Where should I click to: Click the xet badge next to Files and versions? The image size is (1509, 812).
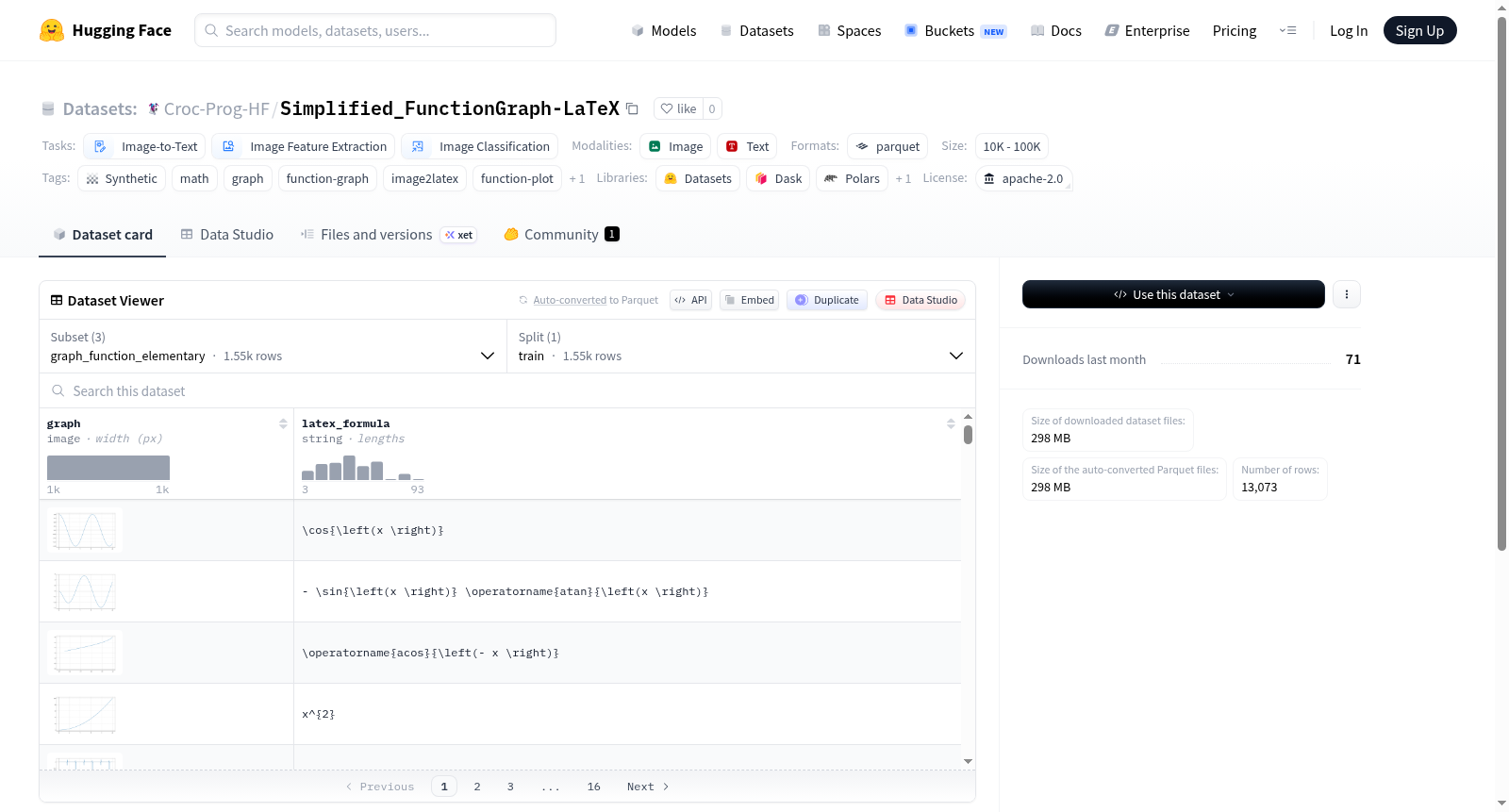pos(459,235)
